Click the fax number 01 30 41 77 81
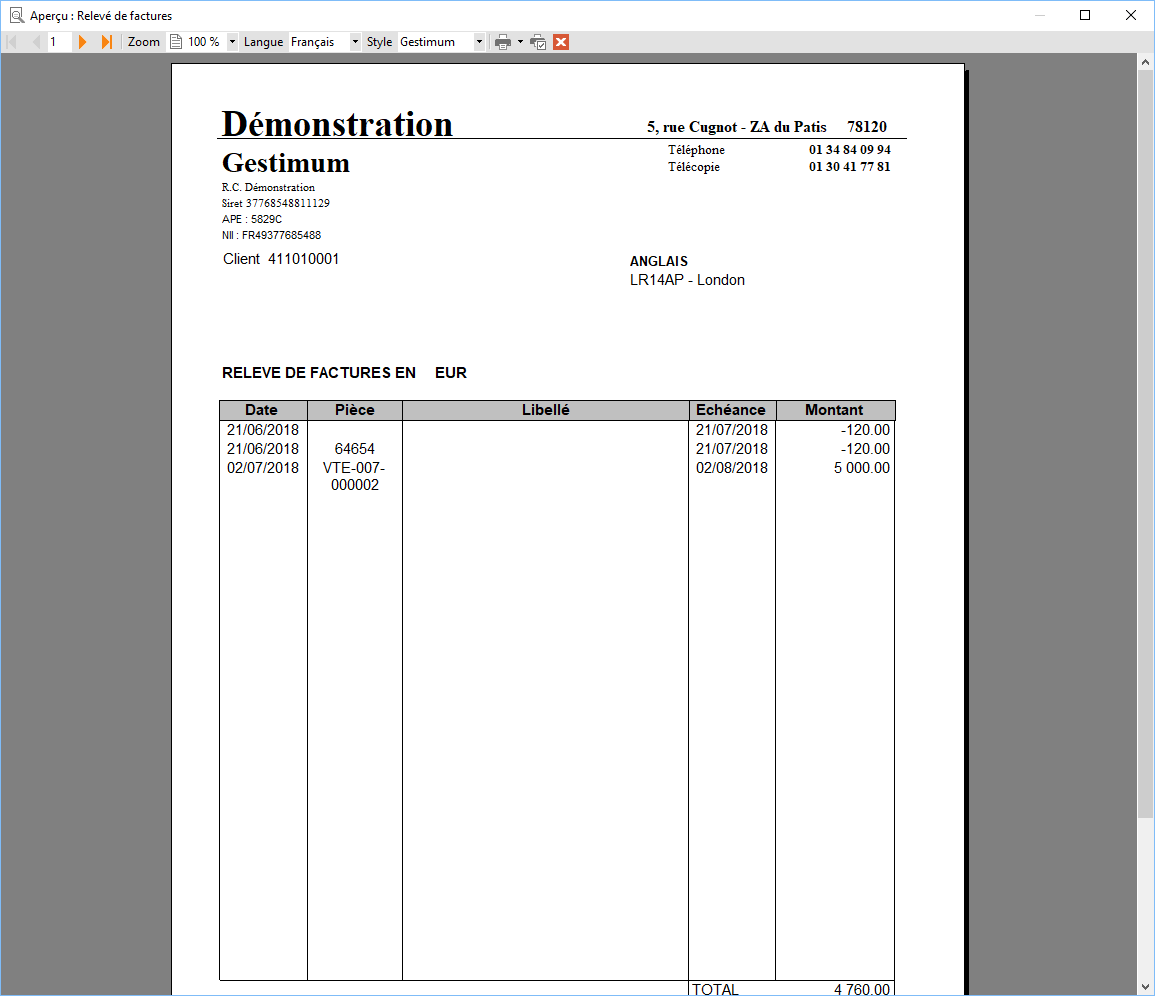The image size is (1155, 996). 849,166
